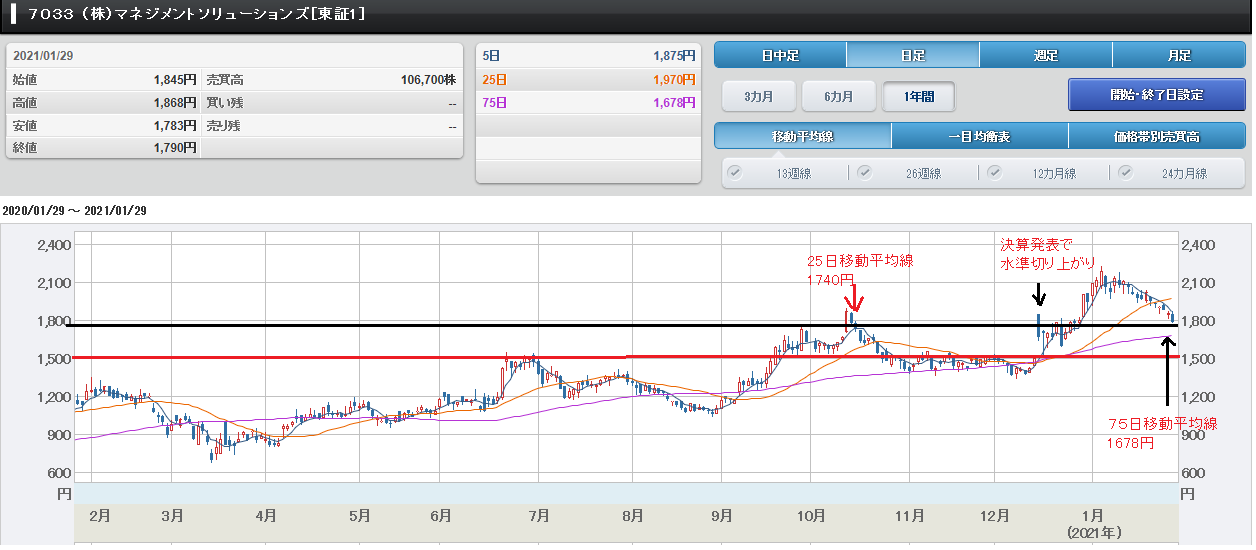The image size is (1256, 550).
Task: Switch to 月足 monthly chart tab
Action: tap(1178, 55)
